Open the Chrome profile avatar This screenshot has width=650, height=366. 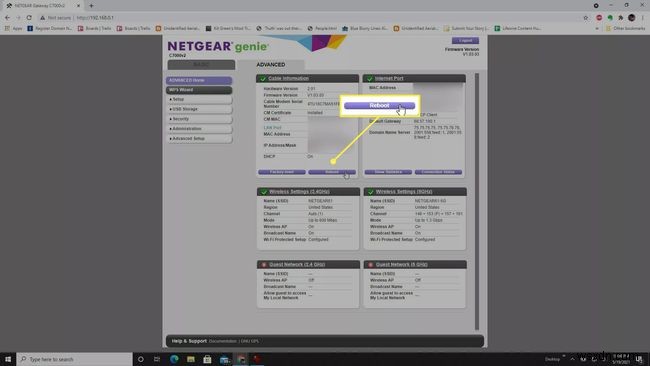631,18
